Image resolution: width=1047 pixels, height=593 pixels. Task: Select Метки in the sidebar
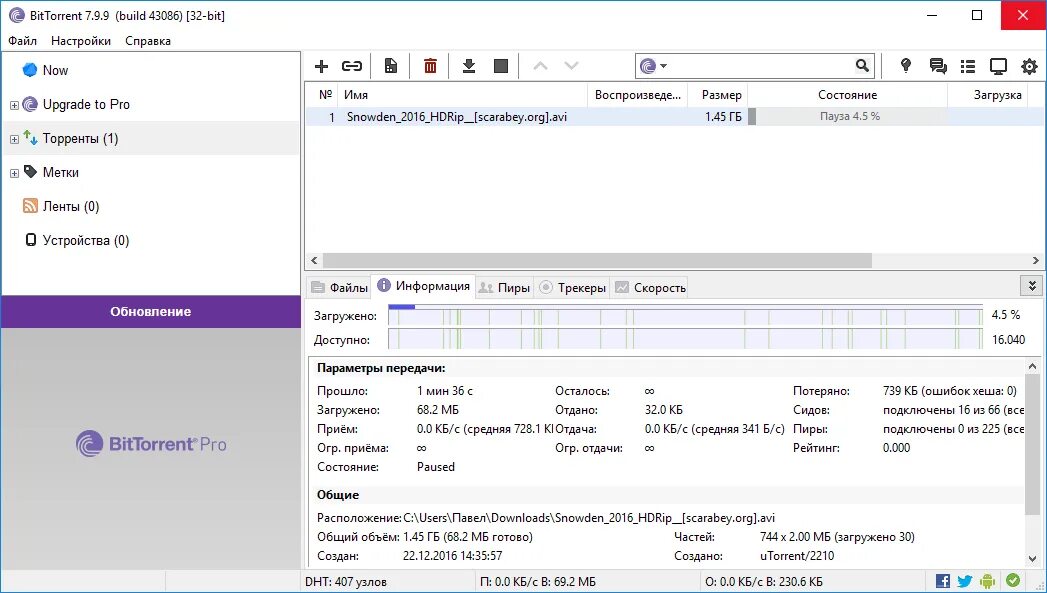pos(60,172)
